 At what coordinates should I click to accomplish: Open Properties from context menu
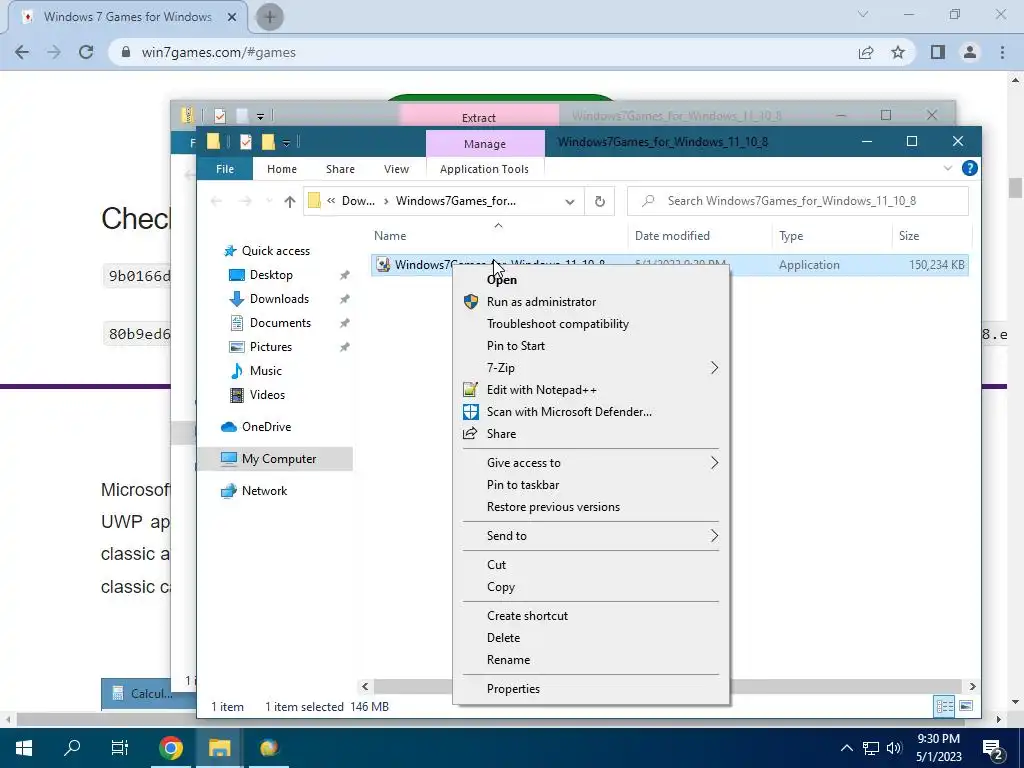coord(513,689)
